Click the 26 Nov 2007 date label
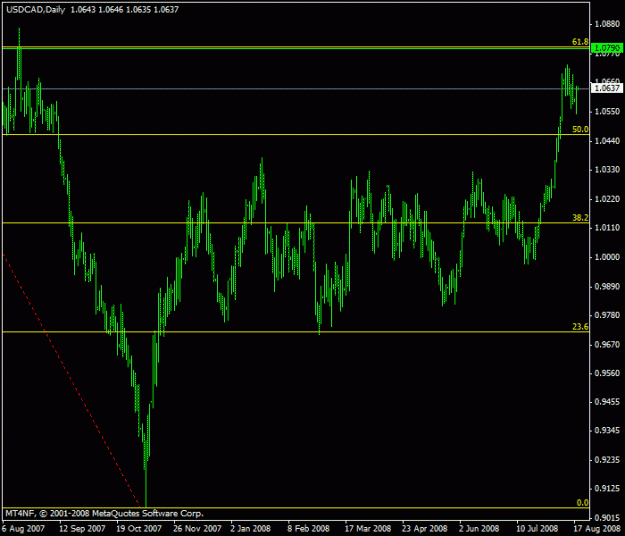Image resolution: width=625 pixels, height=536 pixels. point(197,529)
